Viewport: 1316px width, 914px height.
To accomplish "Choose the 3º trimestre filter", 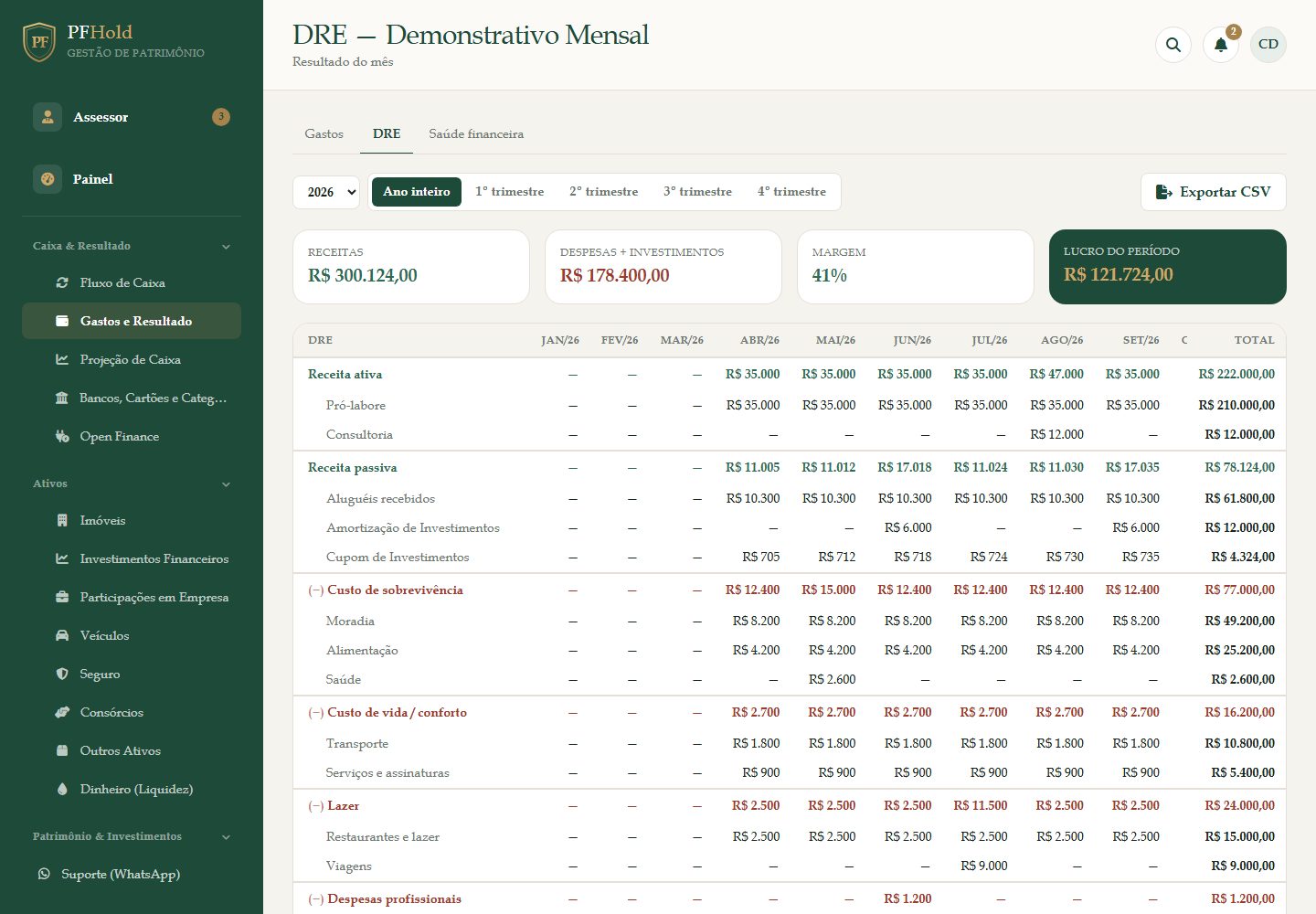I will click(697, 192).
